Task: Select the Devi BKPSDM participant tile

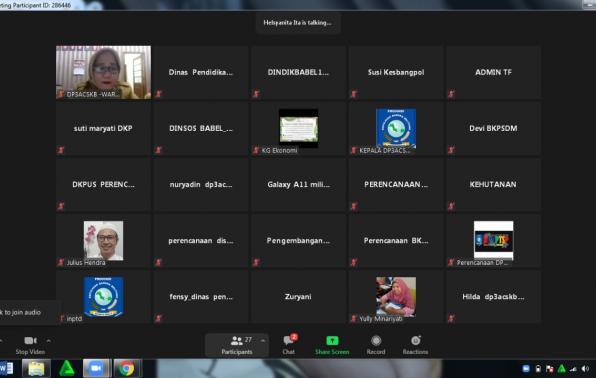Action: click(x=493, y=129)
